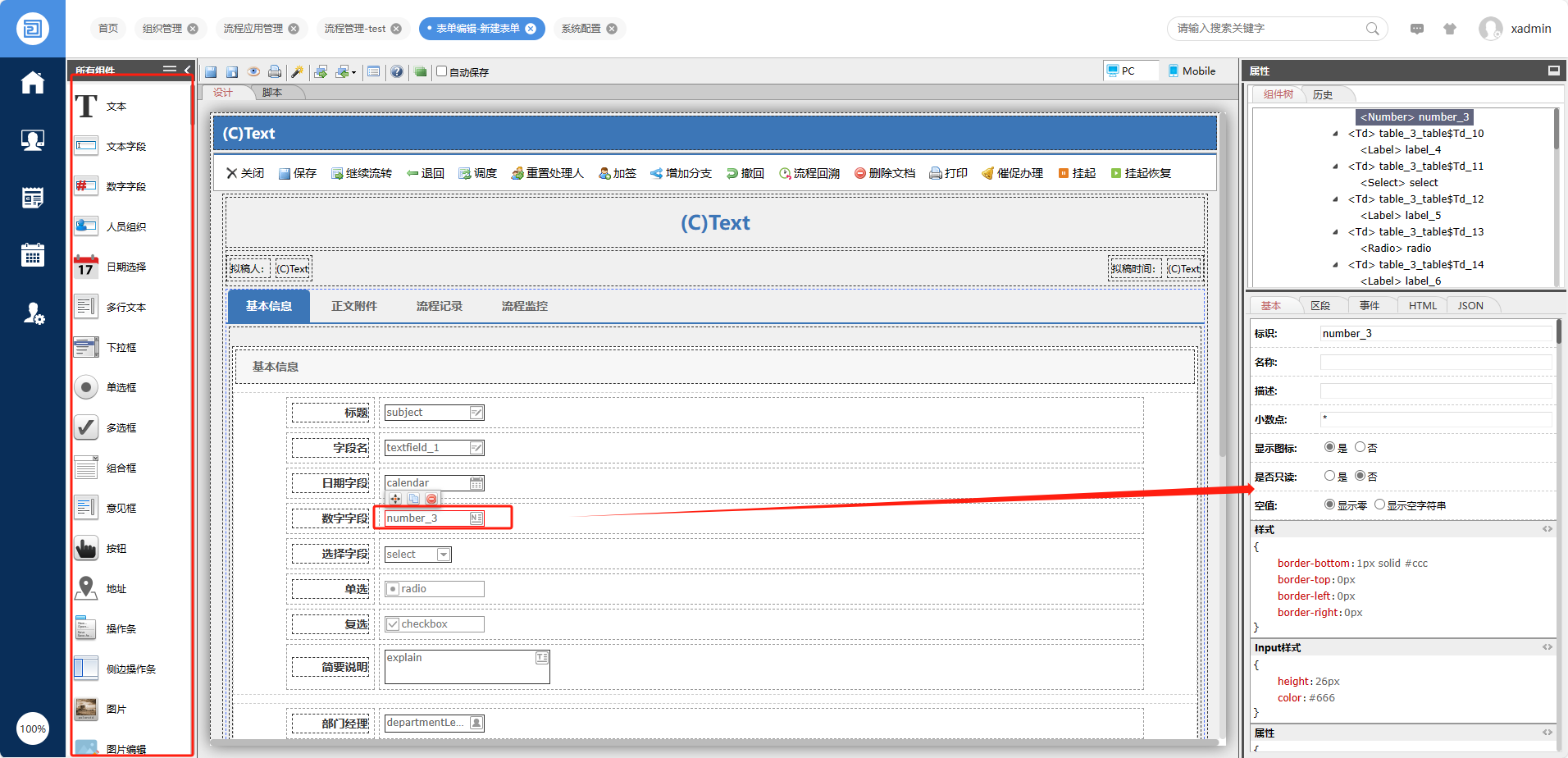Viewport: 1568px width, 758px height.
Task: Open the 事件 events property tab
Action: click(x=1370, y=306)
